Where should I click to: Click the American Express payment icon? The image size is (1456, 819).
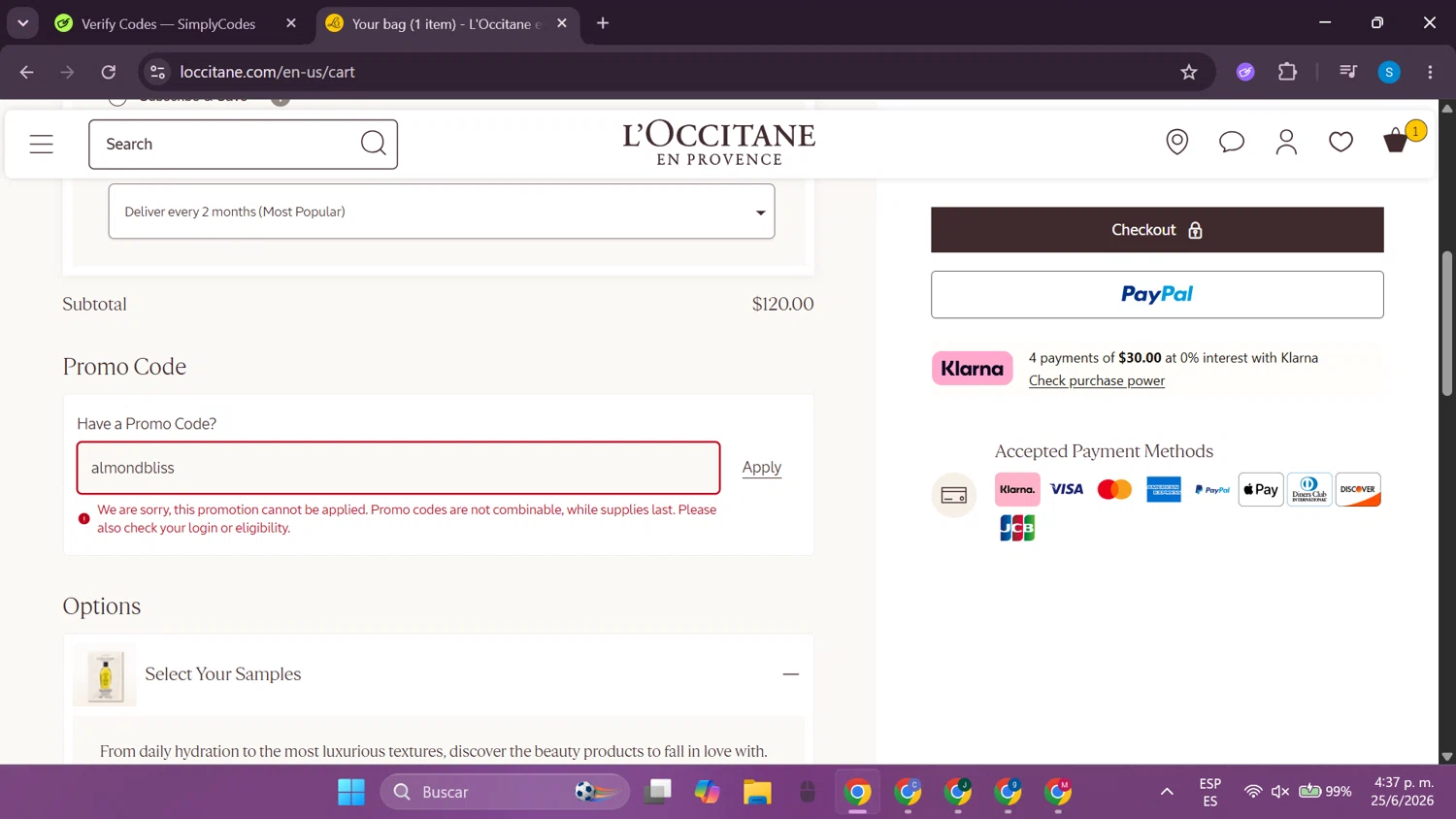[x=1163, y=489]
